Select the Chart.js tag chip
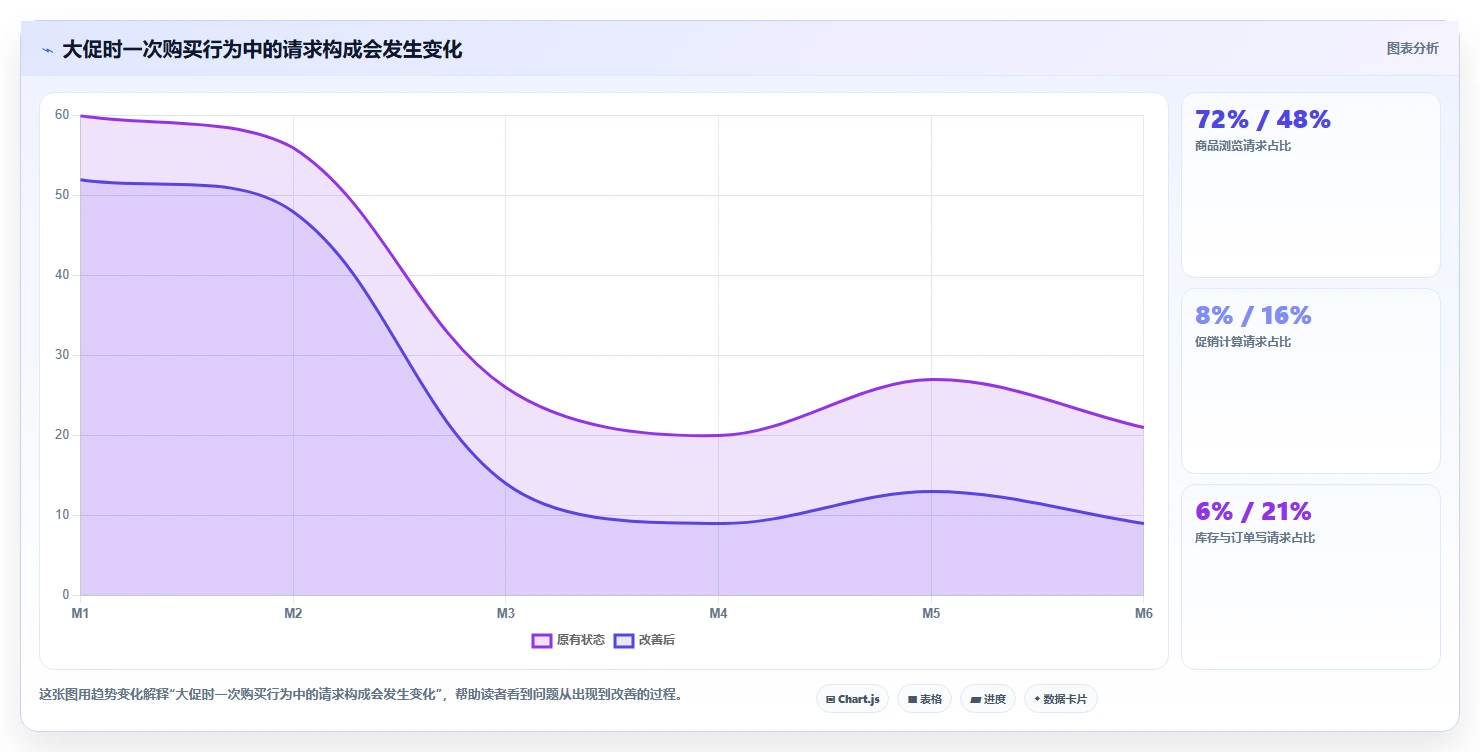The image size is (1480, 752). pos(852,699)
